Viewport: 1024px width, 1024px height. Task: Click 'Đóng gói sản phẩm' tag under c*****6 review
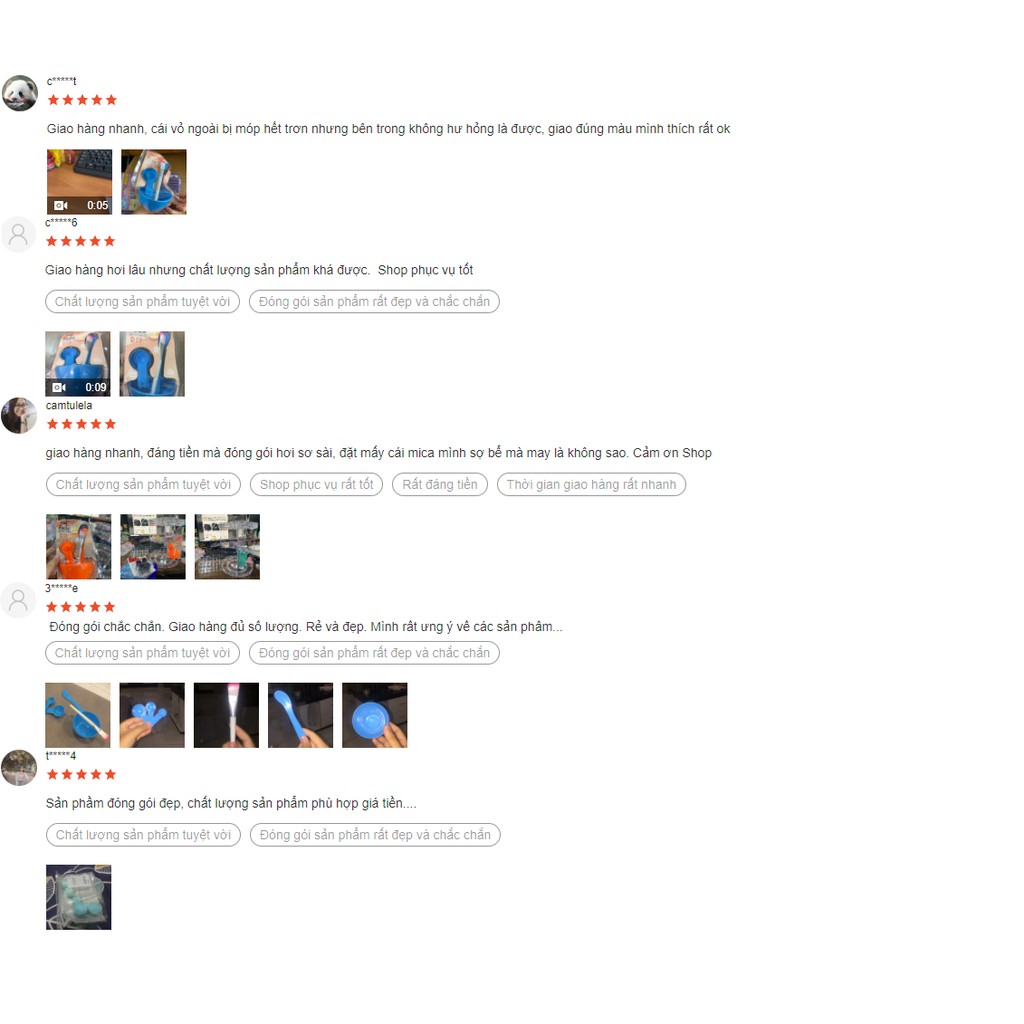pyautogui.click(x=374, y=302)
